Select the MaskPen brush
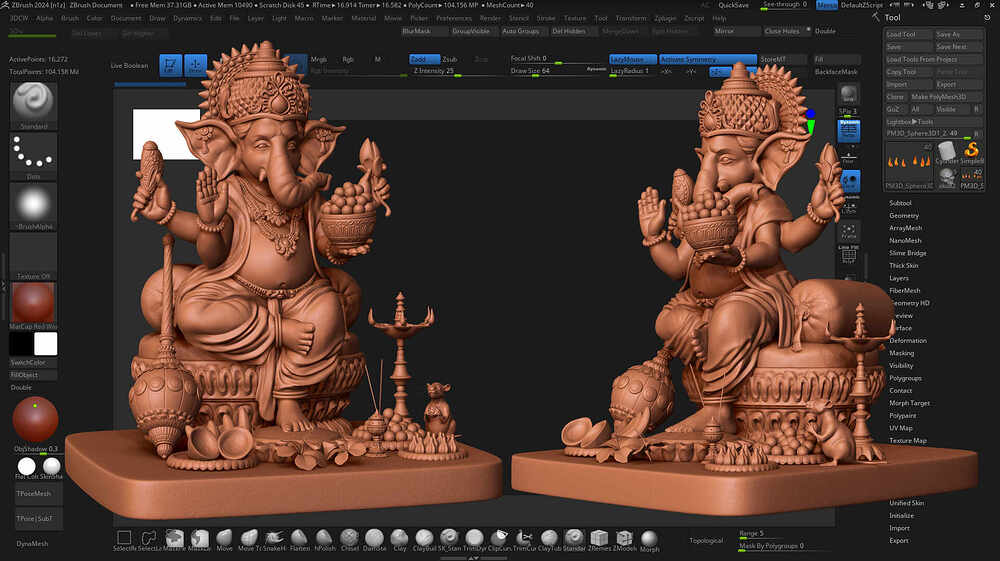The width and height of the screenshot is (1000, 561). pos(174,539)
